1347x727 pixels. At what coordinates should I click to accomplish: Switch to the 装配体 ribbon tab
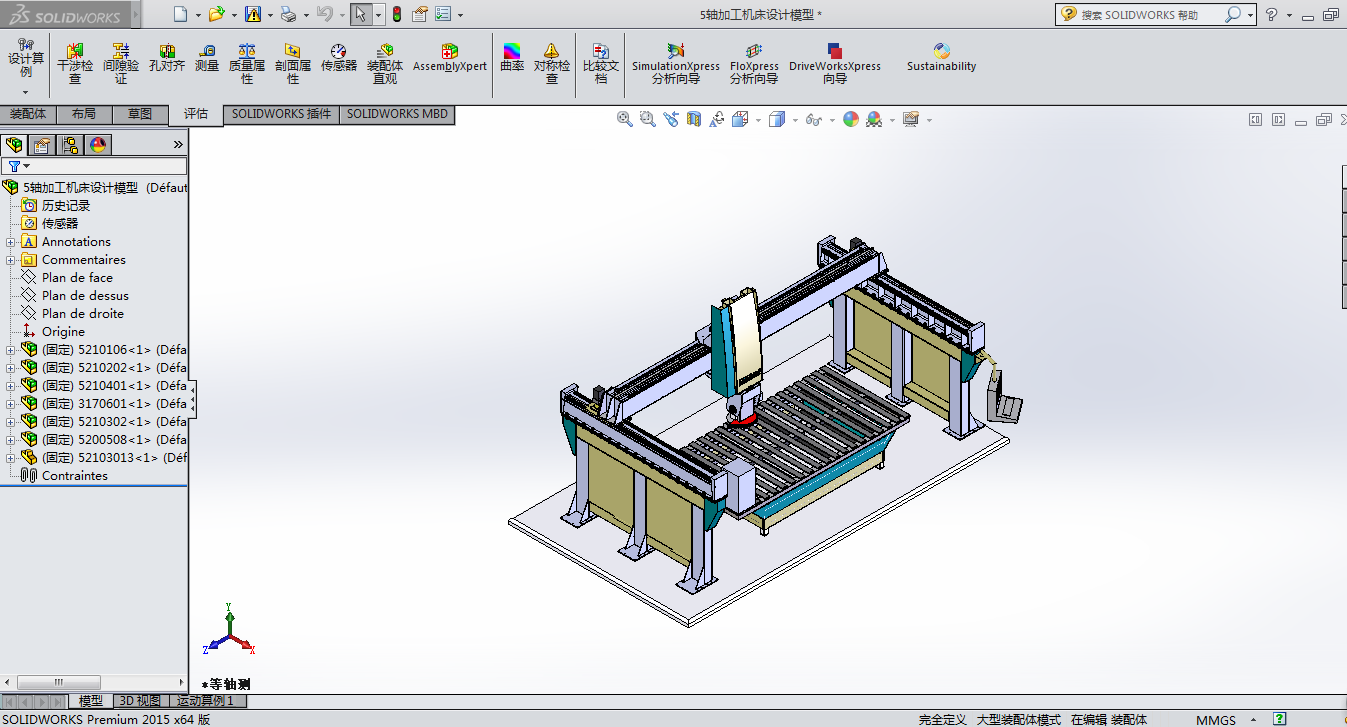pyautogui.click(x=28, y=114)
